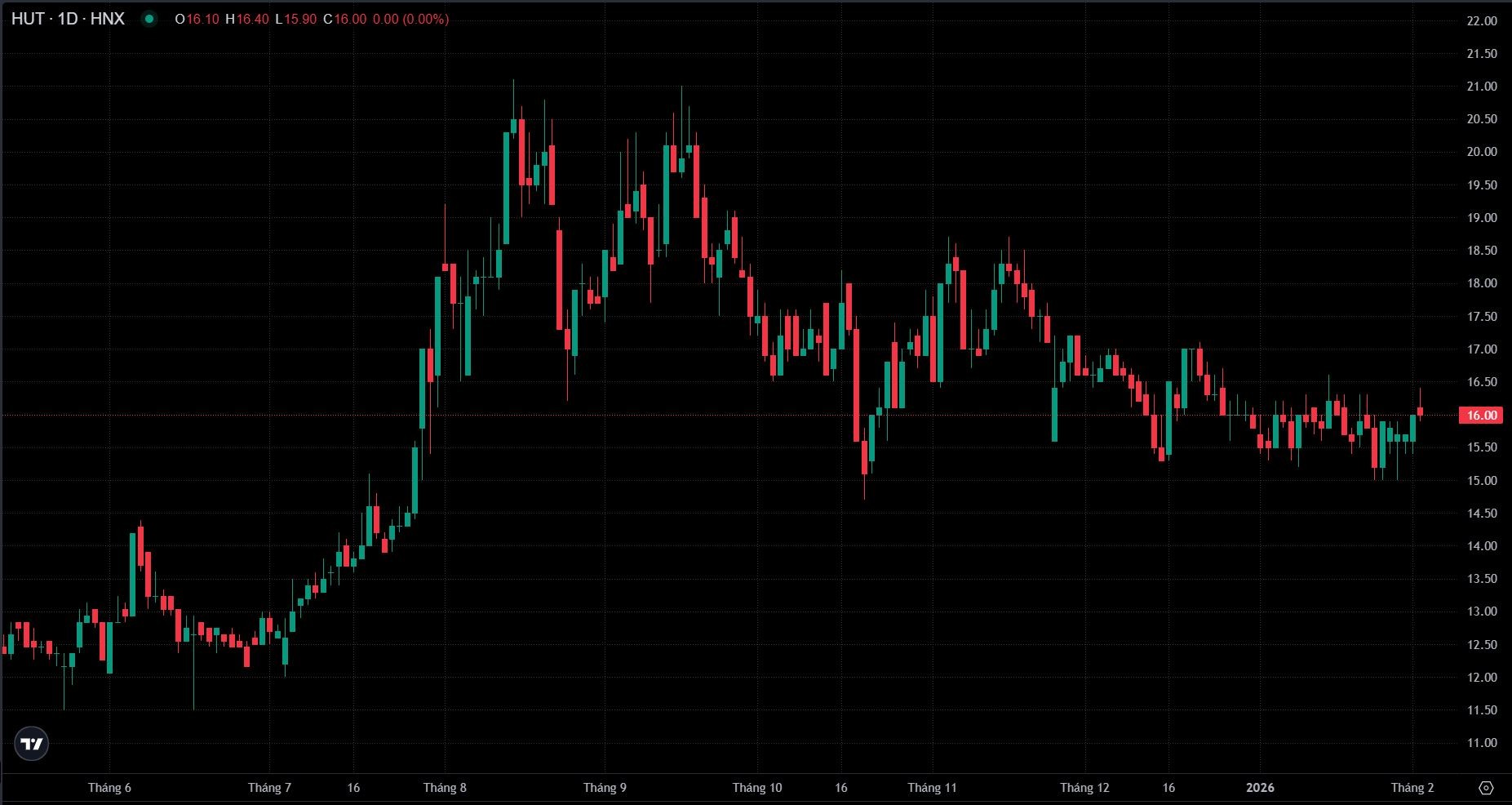Screen dimensions: 1512x805
Task: Click the 18.50 price scale label
Action: pyautogui.click(x=1482, y=251)
